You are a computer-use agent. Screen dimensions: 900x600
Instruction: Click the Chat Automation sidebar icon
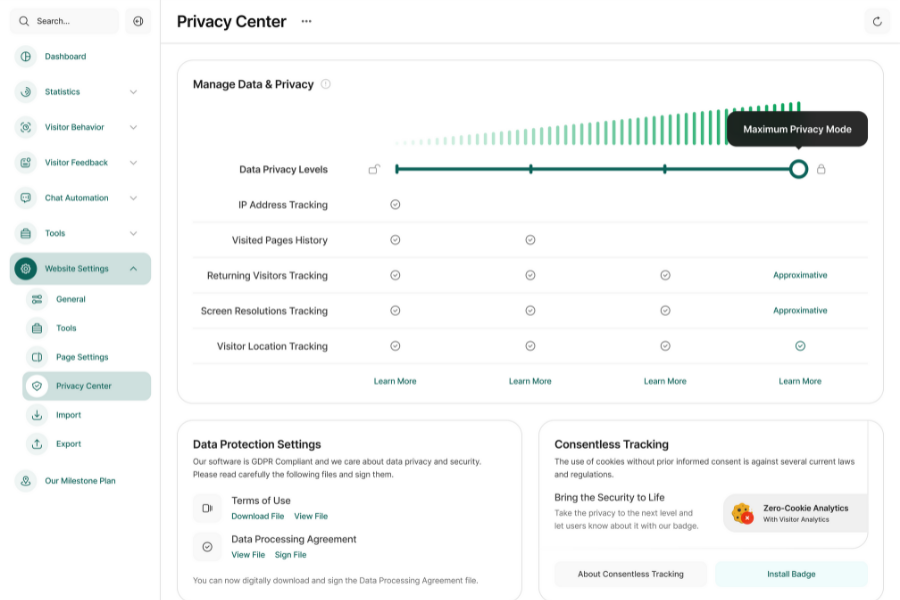coord(25,198)
